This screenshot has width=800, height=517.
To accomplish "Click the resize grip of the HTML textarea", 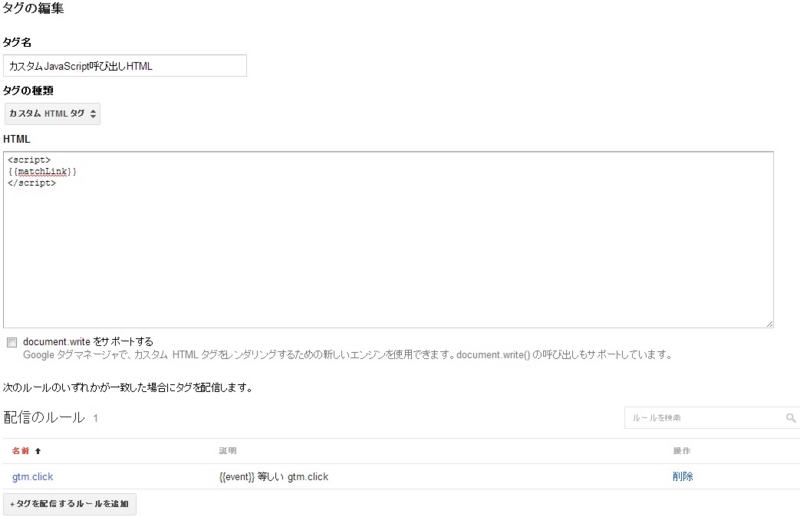I will click(x=769, y=324).
